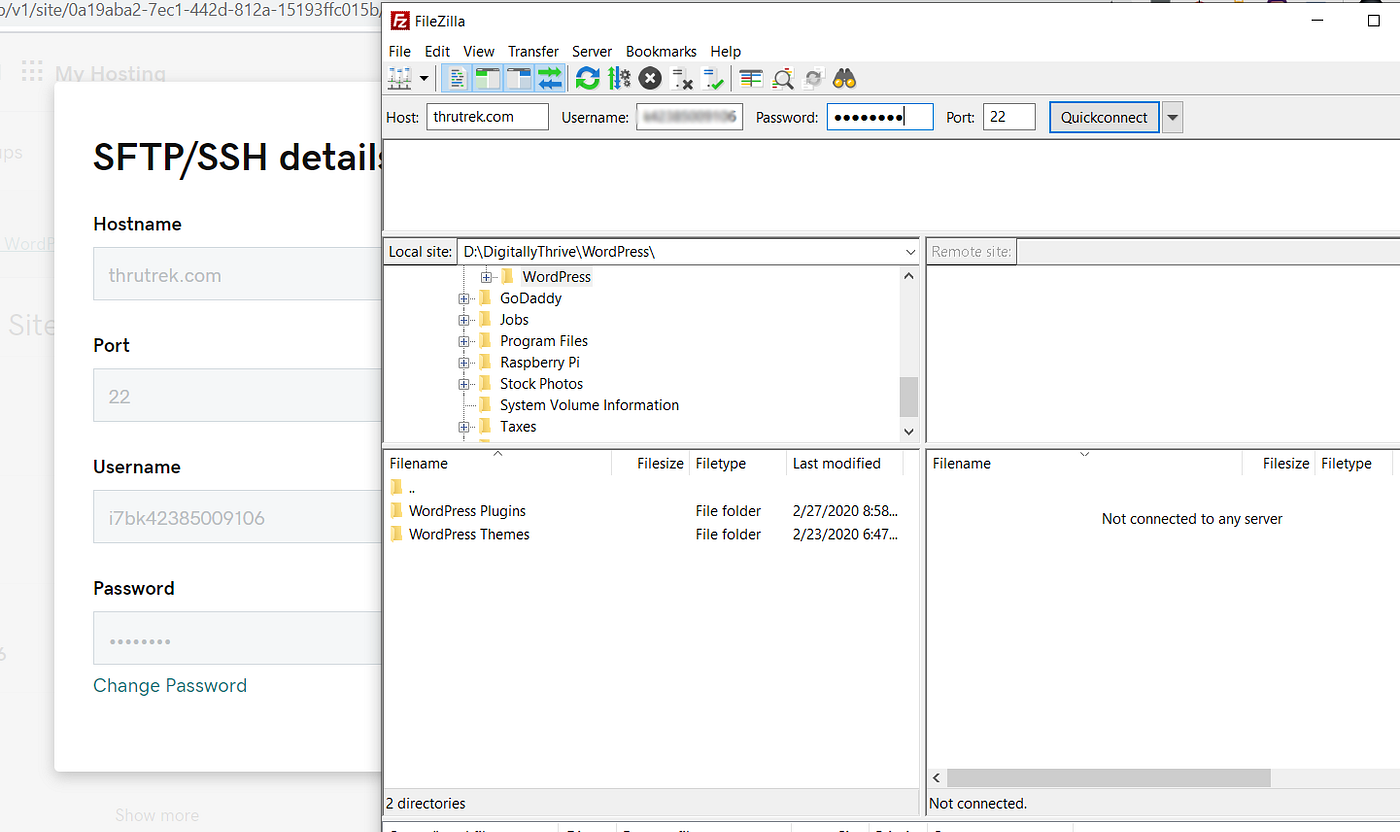Select the Raspberry Pi folder
Screen dimensions: 1400x832
[540, 362]
